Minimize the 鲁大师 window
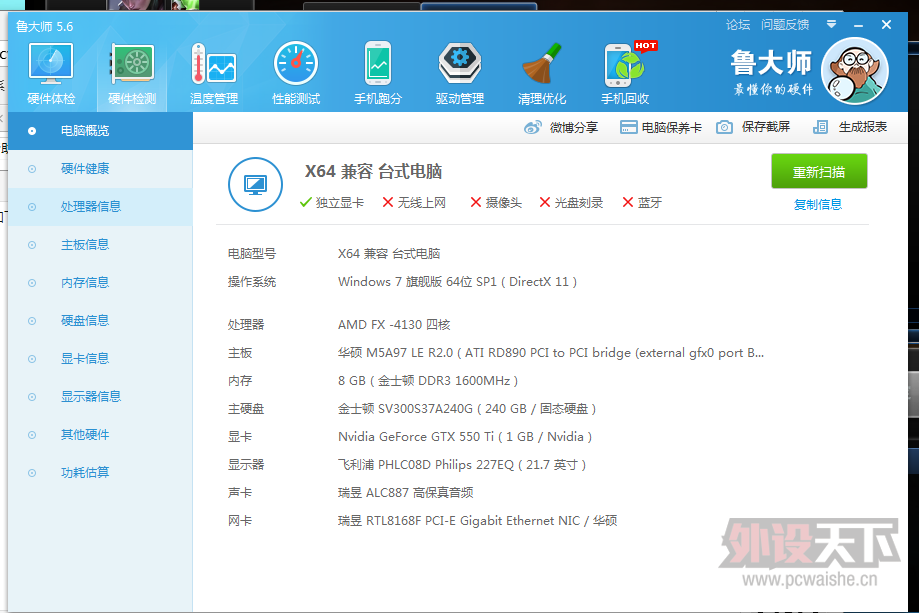The width and height of the screenshot is (919, 613). [859, 25]
